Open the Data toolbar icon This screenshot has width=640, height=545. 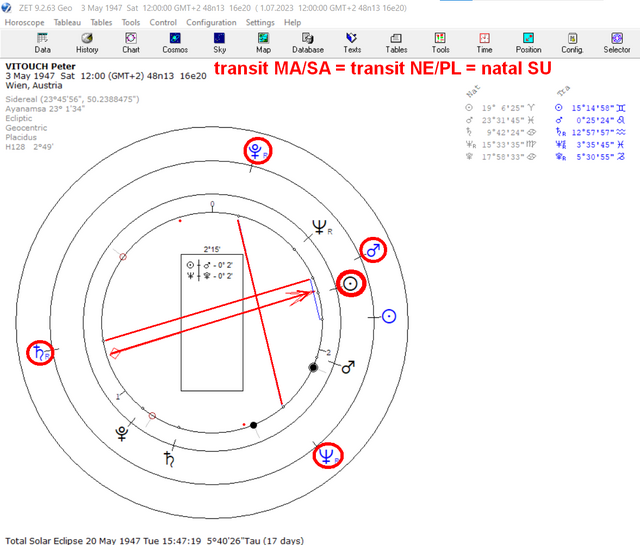click(42, 43)
